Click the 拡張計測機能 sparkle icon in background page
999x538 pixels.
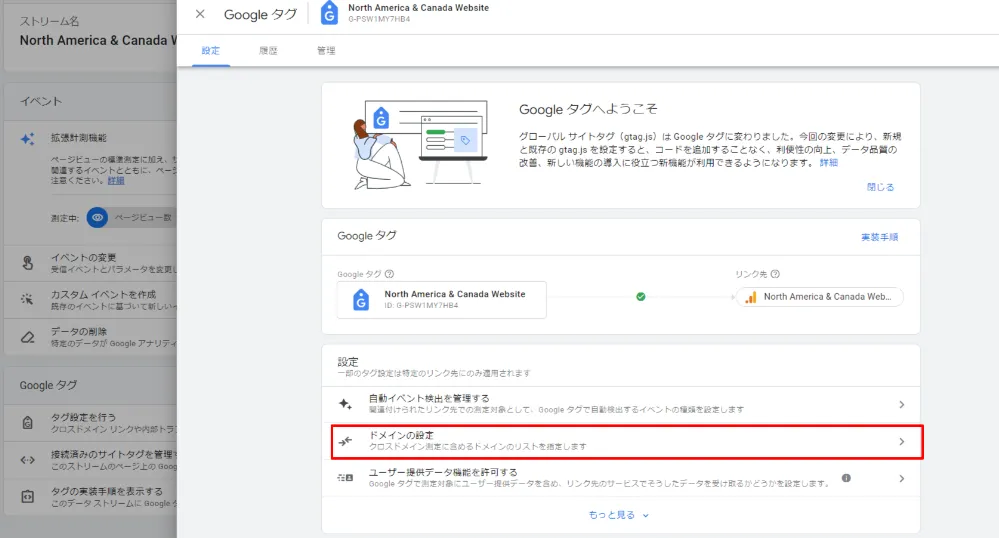(x=27, y=139)
